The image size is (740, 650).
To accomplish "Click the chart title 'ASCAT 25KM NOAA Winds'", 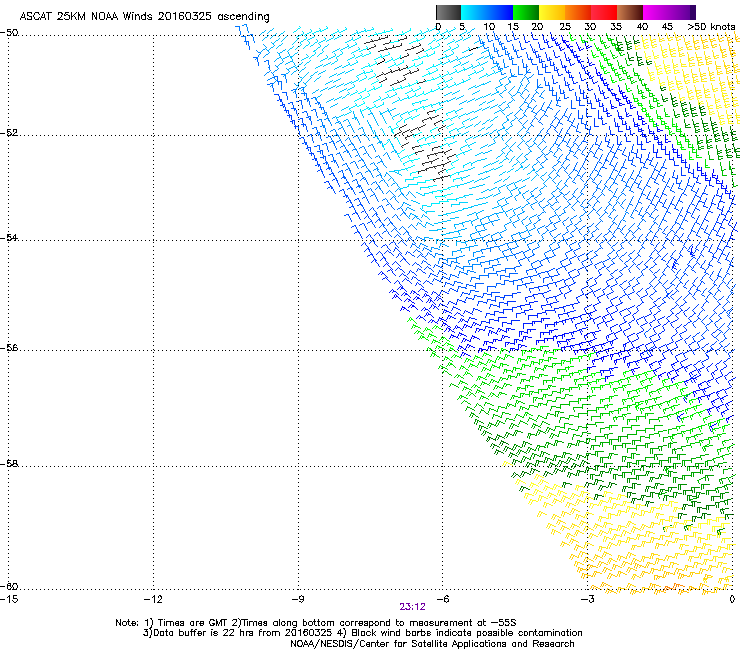I will (86, 17).
